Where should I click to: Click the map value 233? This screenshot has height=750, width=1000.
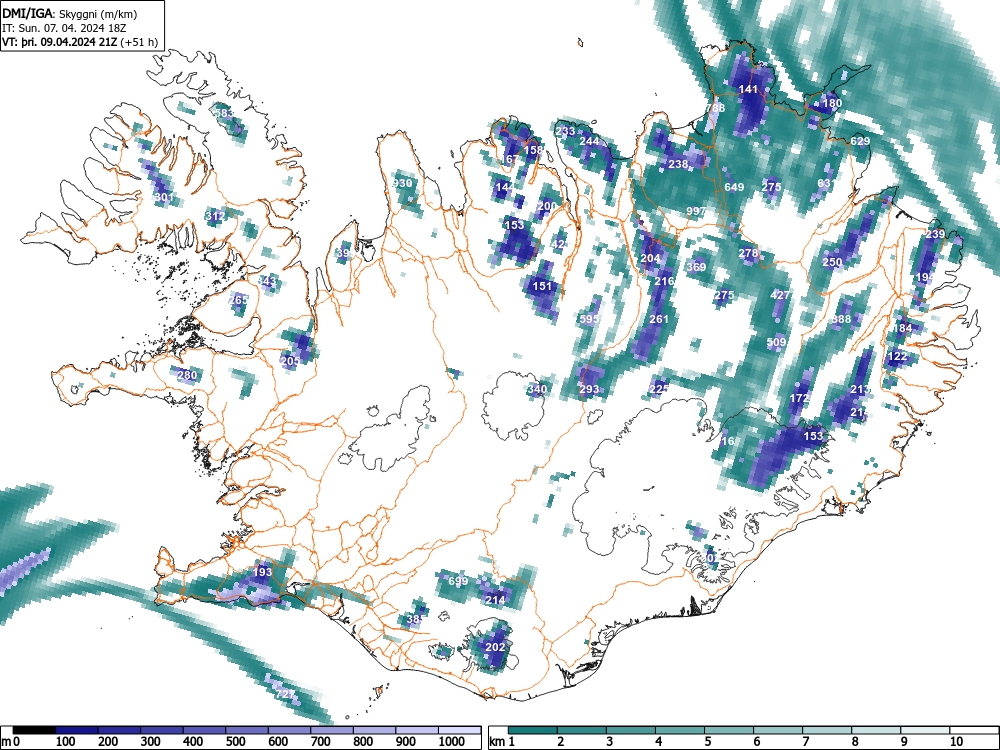click(565, 132)
